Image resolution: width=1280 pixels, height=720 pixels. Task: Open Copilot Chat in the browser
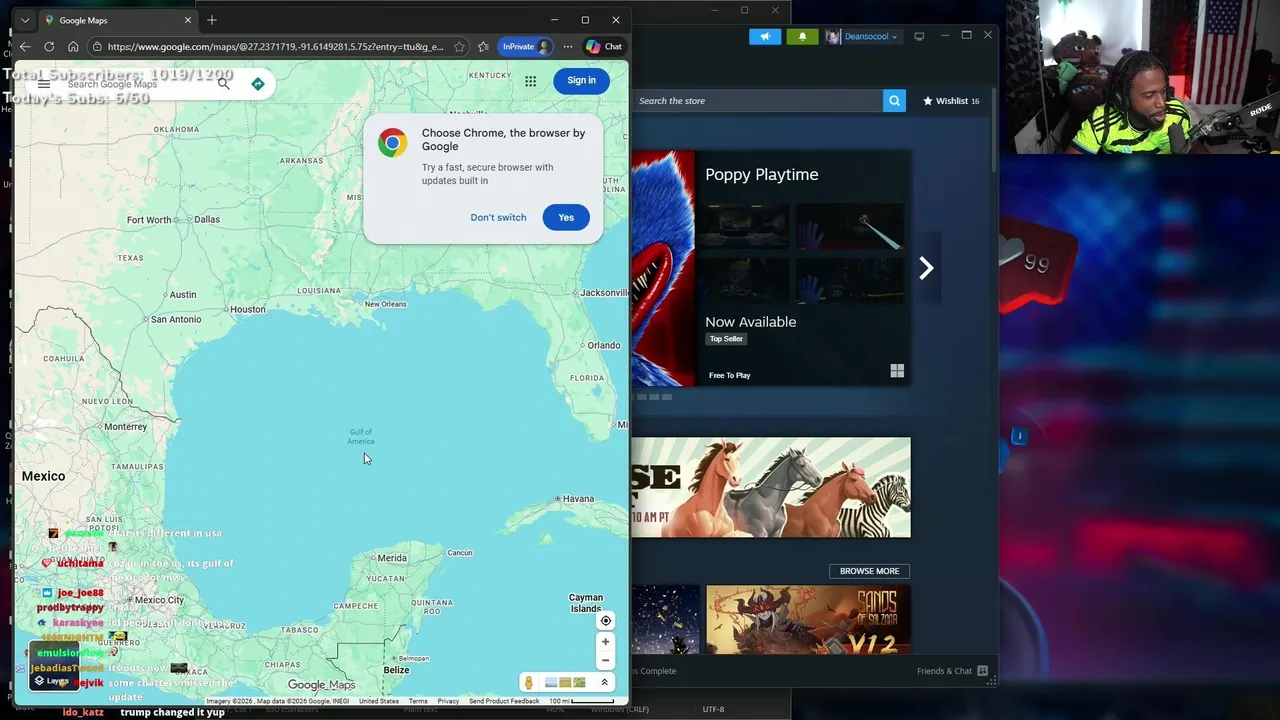coord(604,46)
